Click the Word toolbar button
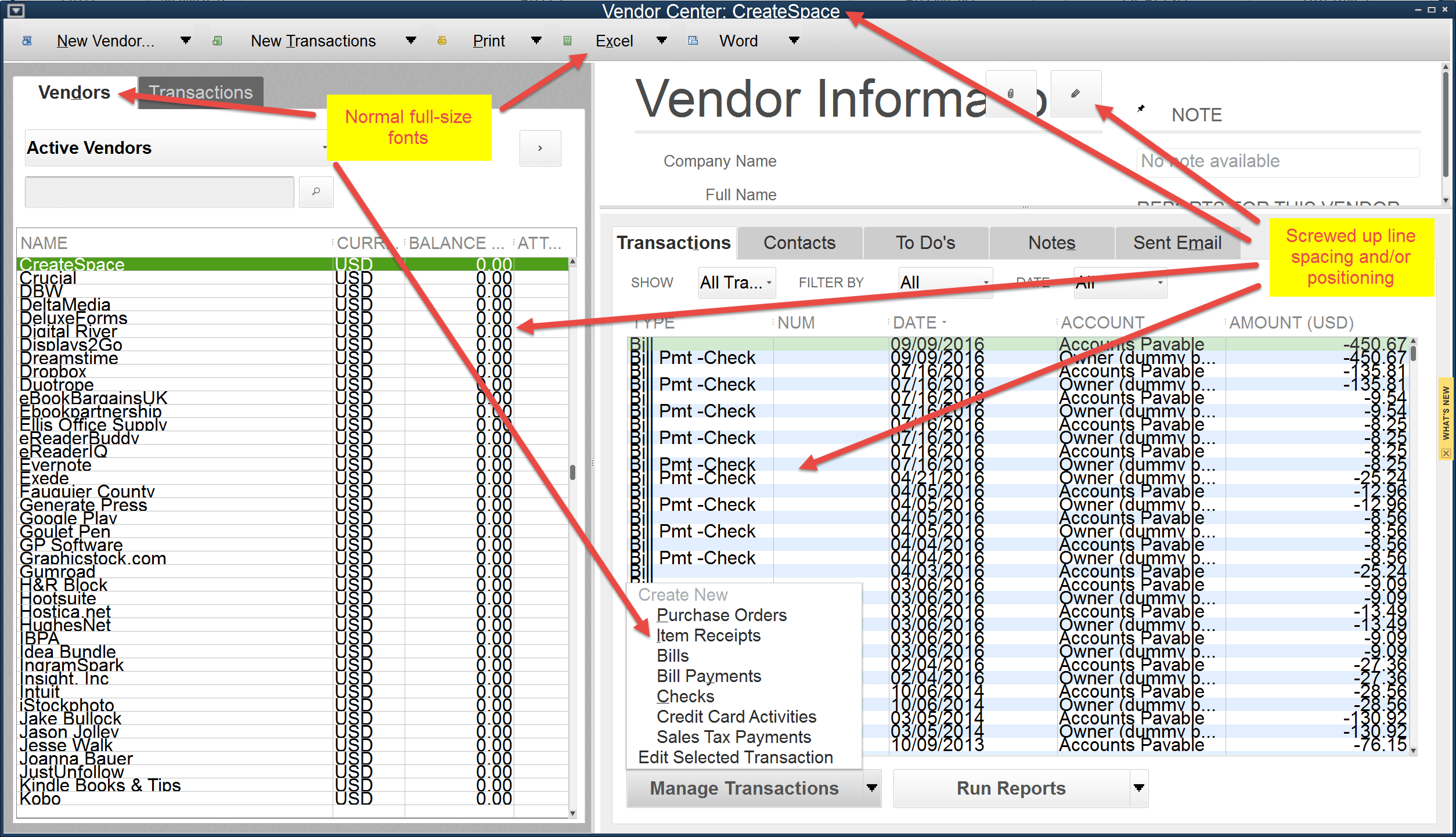 tap(738, 41)
